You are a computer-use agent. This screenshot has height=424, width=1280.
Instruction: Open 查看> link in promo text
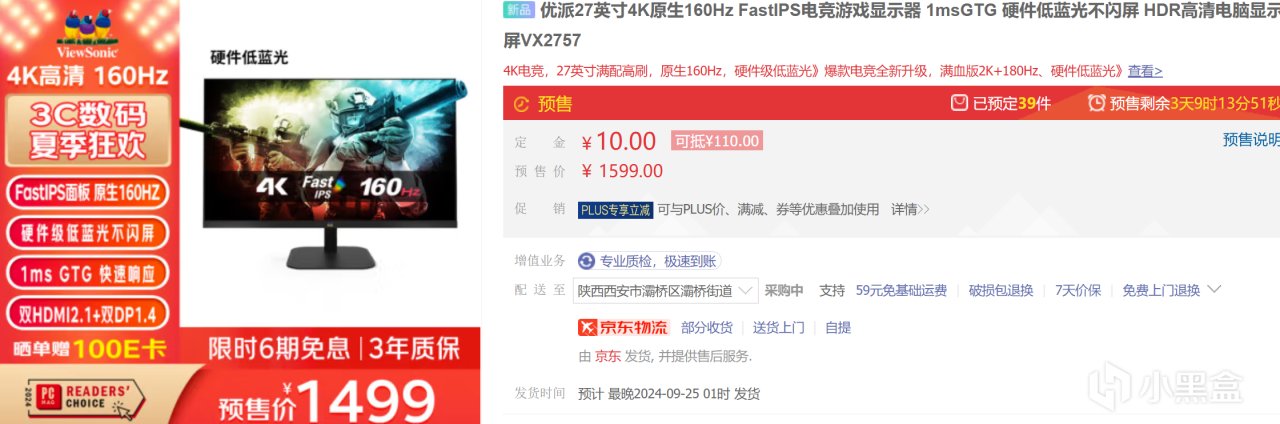[1145, 71]
